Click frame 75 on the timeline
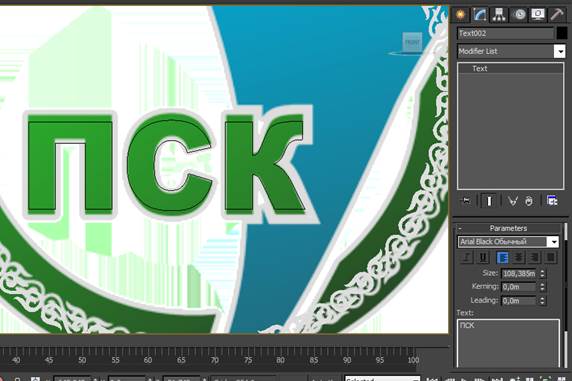This screenshot has height=381, width=572. click(x=248, y=360)
